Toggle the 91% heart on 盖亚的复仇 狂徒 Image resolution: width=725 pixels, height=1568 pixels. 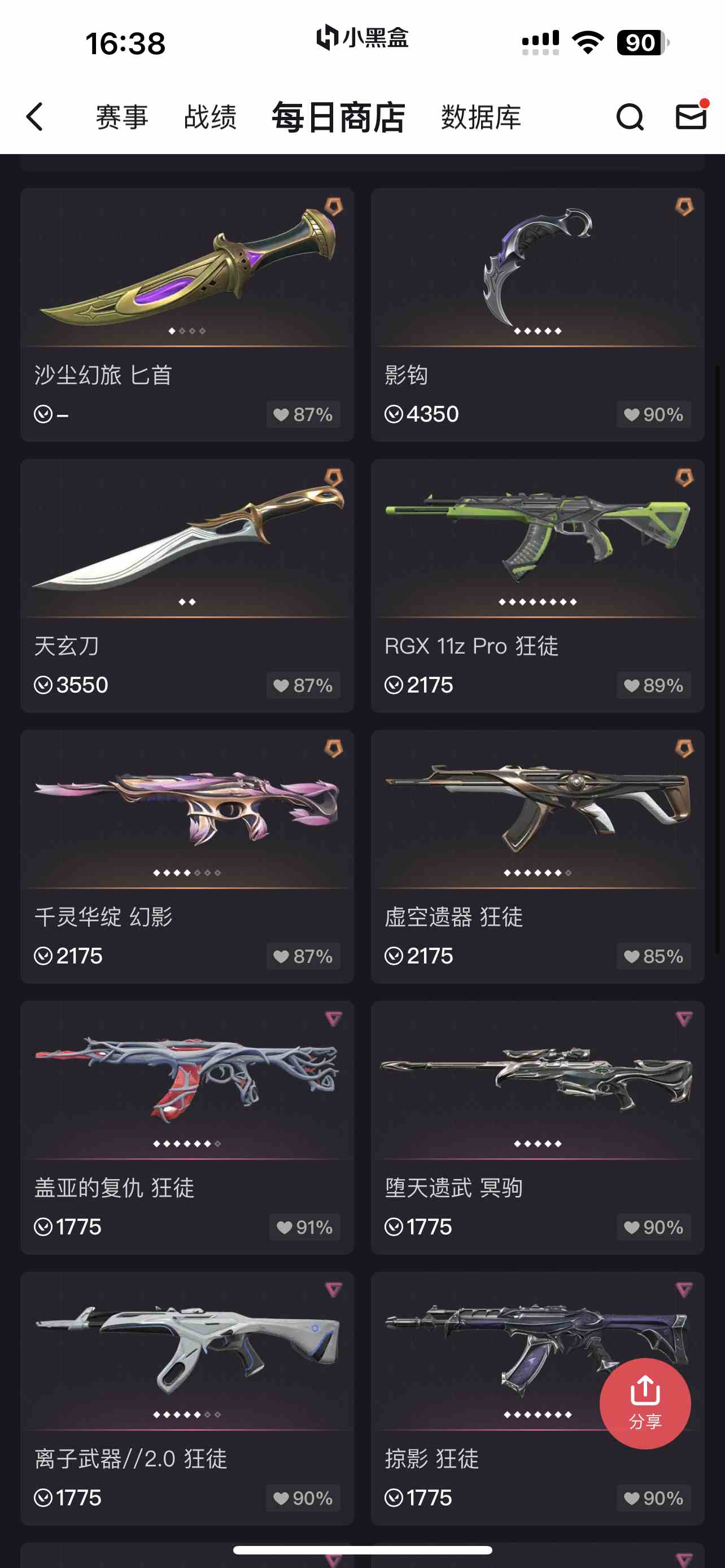pos(304,1227)
